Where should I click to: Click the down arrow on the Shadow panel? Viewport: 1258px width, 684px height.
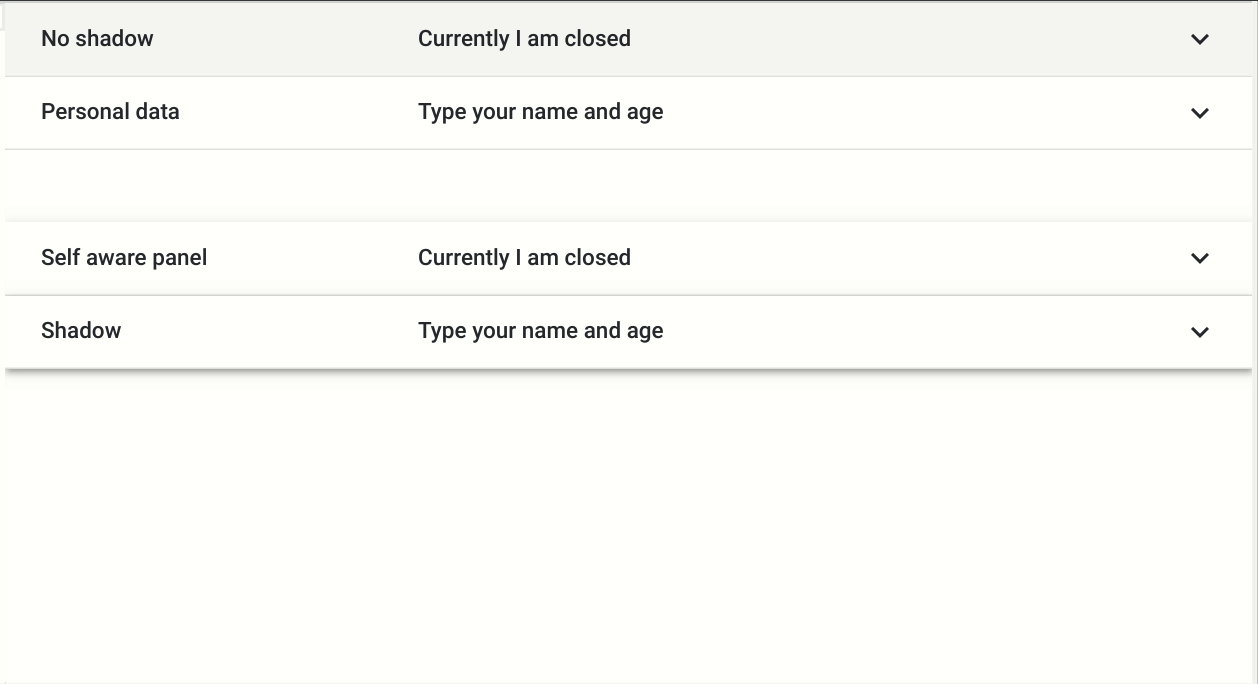point(1200,332)
